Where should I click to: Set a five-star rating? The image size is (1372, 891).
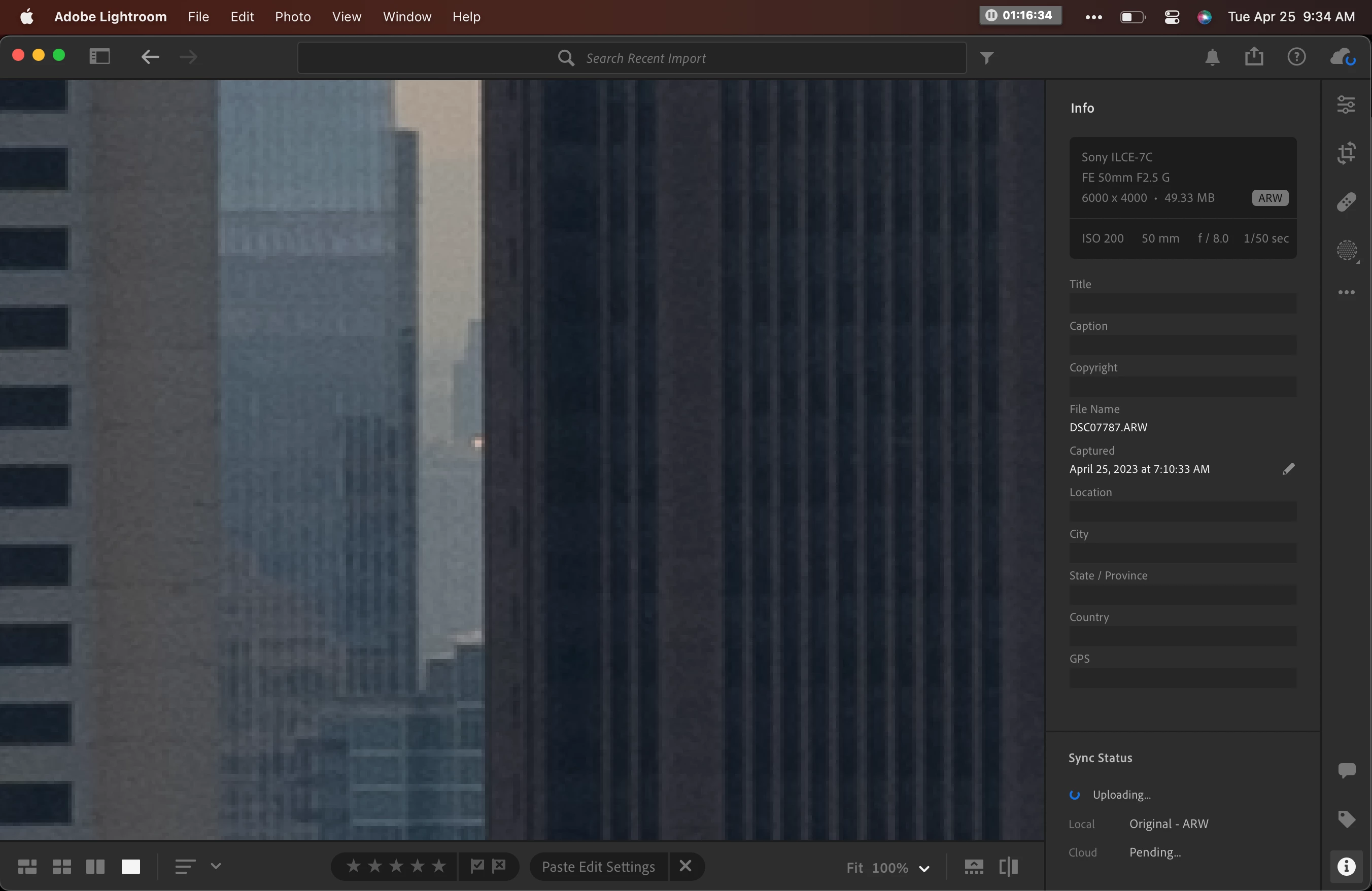[x=439, y=866]
